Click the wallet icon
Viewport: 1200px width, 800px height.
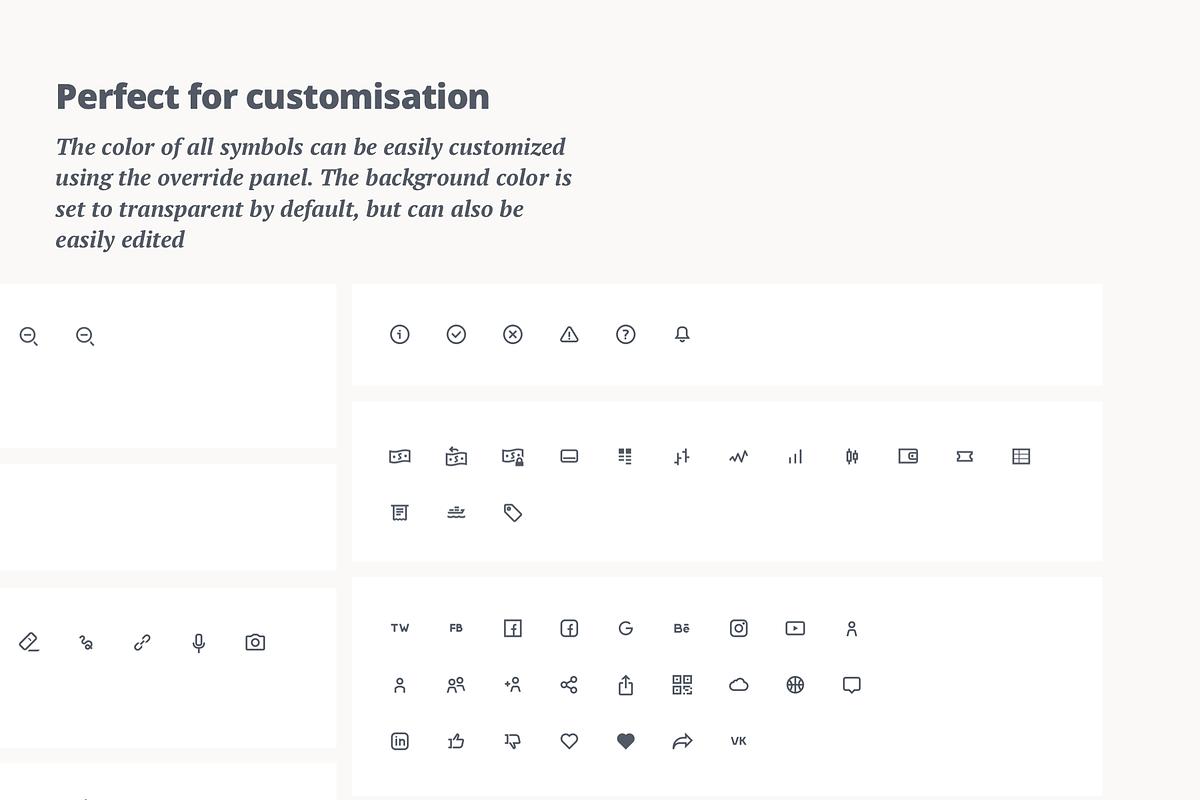pyautogui.click(x=908, y=456)
